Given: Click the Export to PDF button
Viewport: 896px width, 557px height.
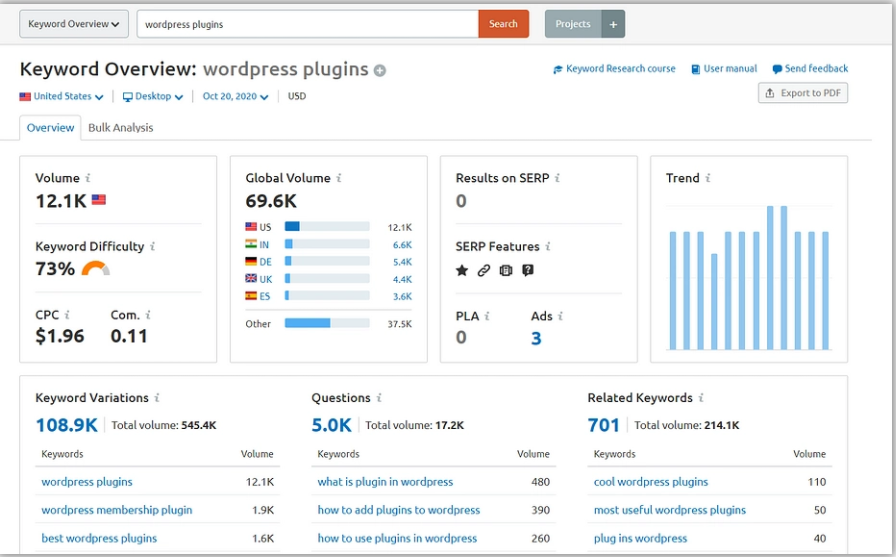Looking at the screenshot, I should point(803,93).
